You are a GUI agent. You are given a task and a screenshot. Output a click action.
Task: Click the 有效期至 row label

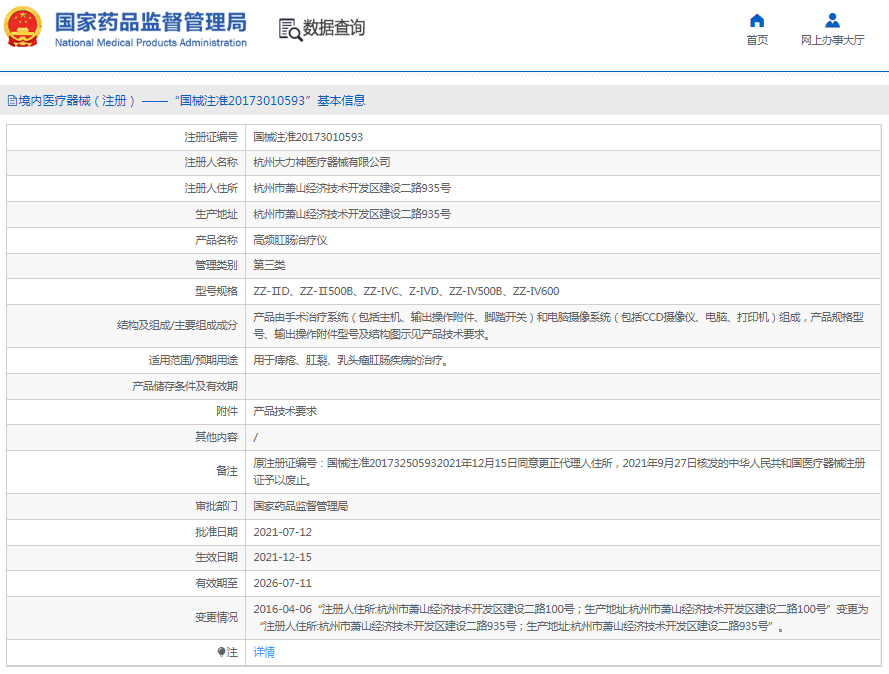(217, 583)
